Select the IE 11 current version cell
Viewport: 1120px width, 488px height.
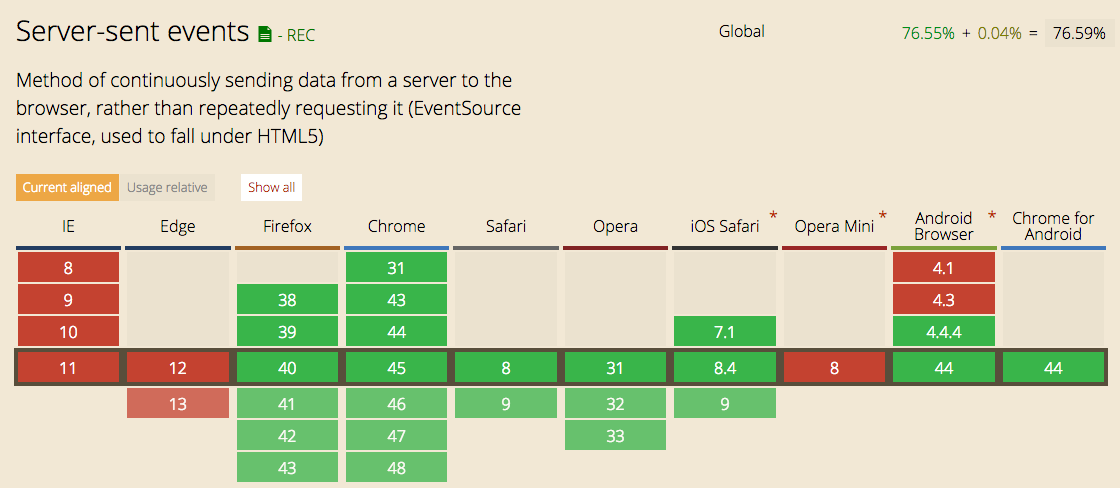click(68, 368)
